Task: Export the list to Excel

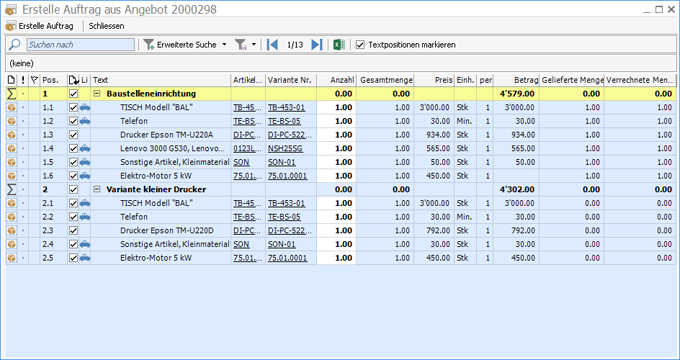Action: pos(339,45)
